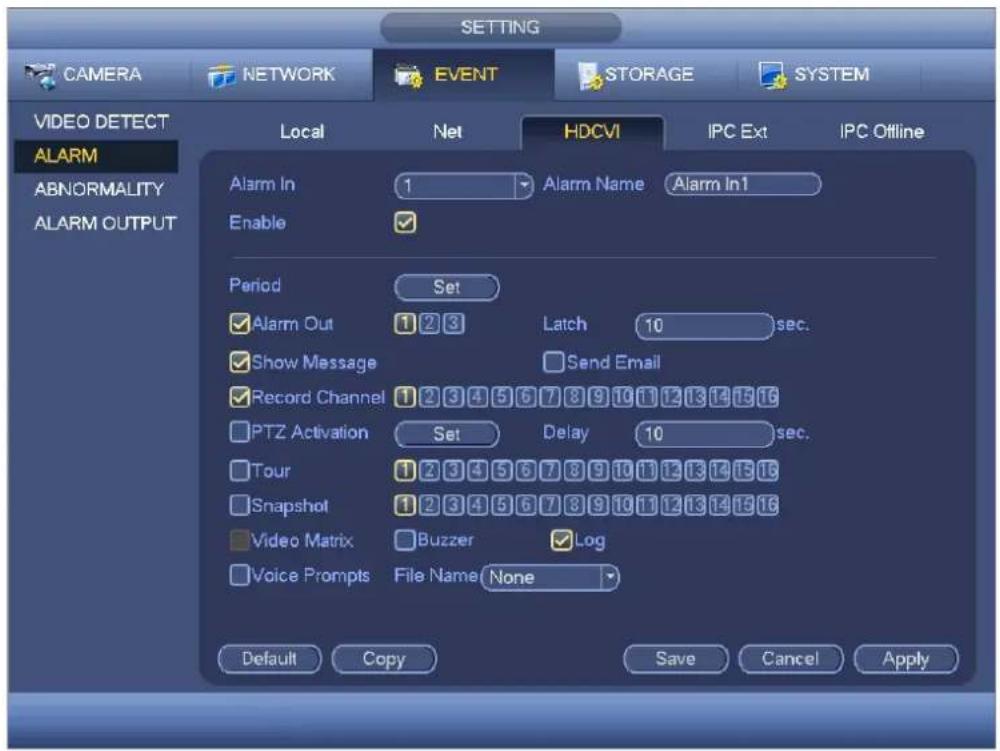Select Tour channel 1

[404, 470]
